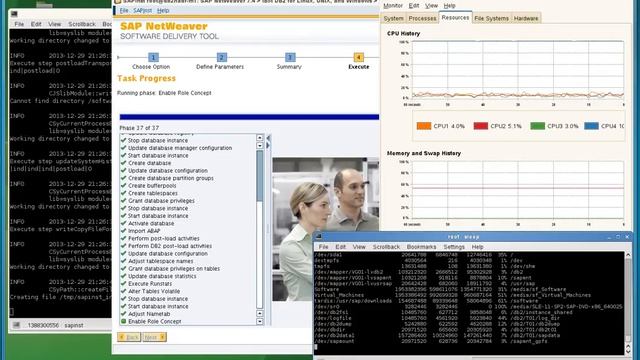The image size is (640, 360).
Task: Select 'Create database partition groups' row
Action: coord(171,178)
